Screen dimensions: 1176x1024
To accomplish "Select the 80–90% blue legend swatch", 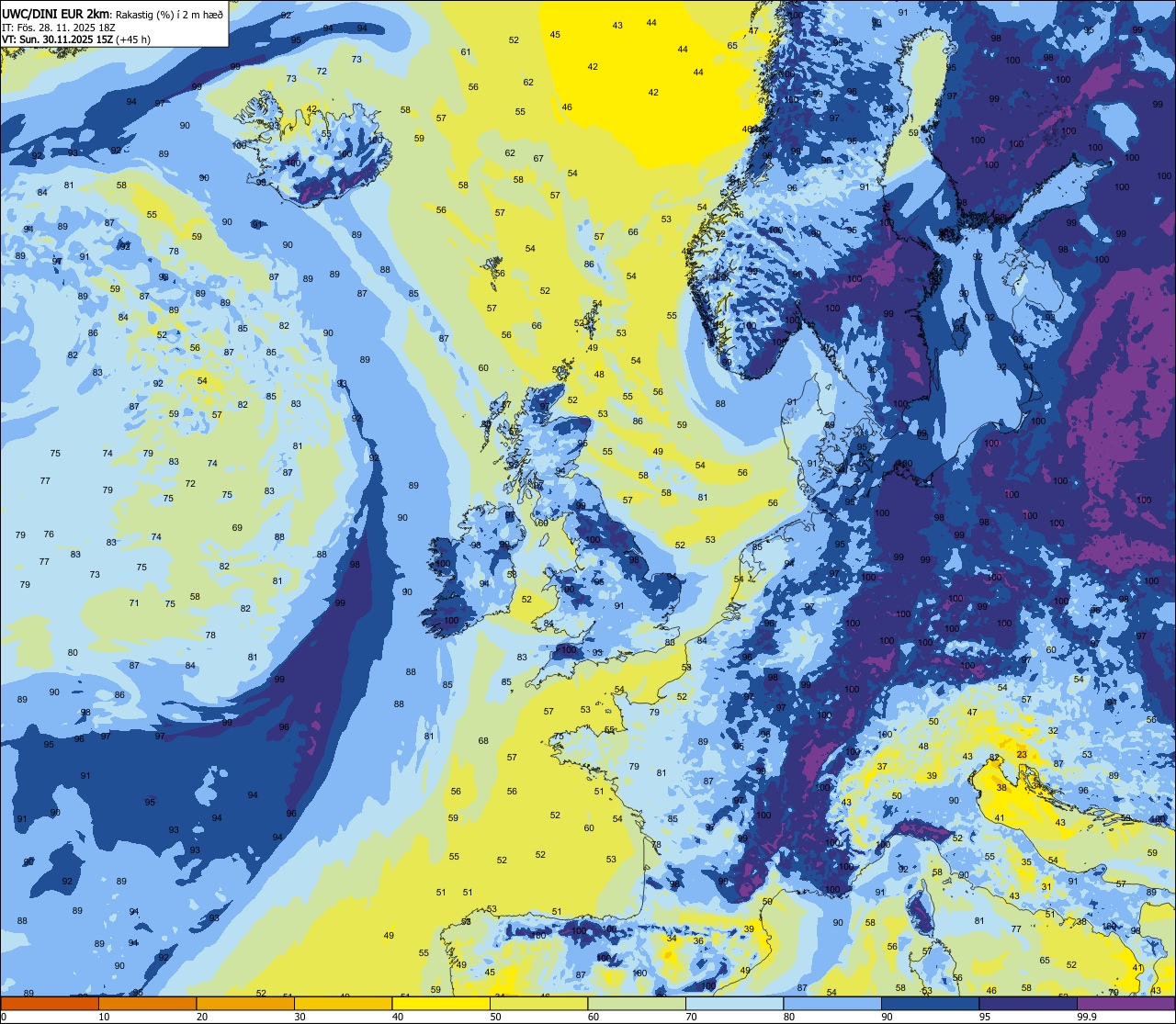I will (832, 1003).
